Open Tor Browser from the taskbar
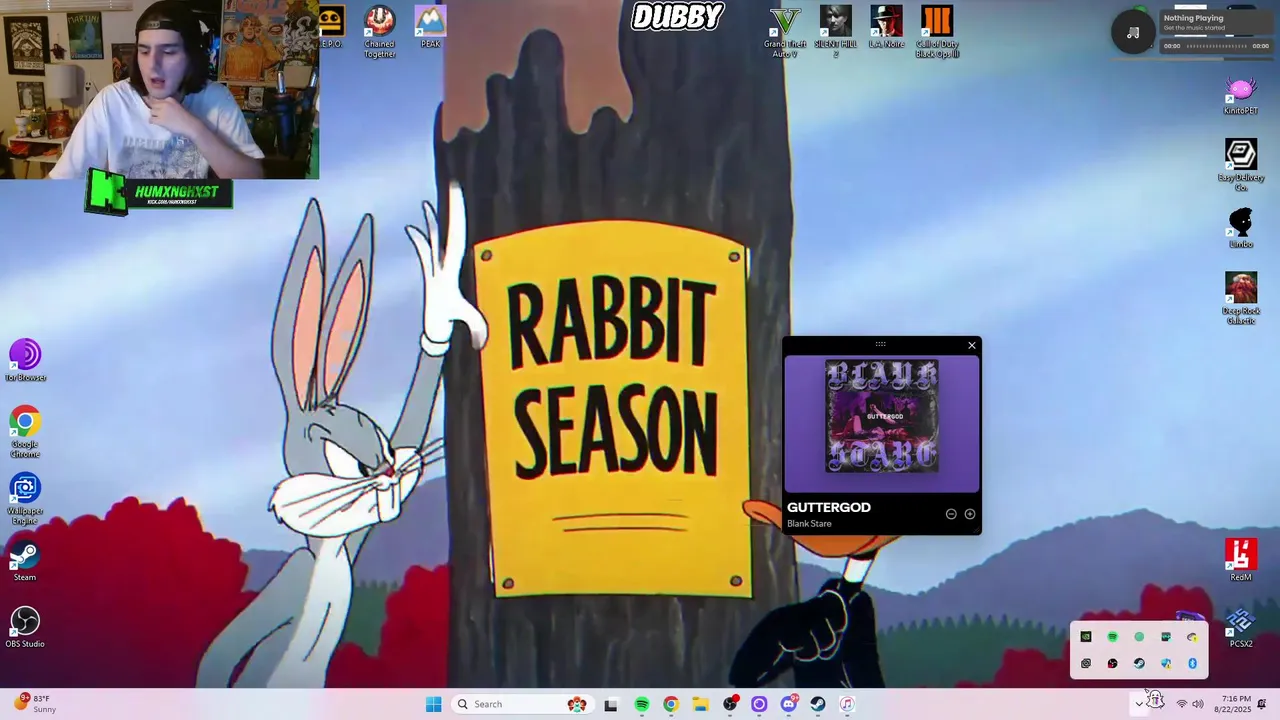The width and height of the screenshot is (1280, 720). point(759,704)
